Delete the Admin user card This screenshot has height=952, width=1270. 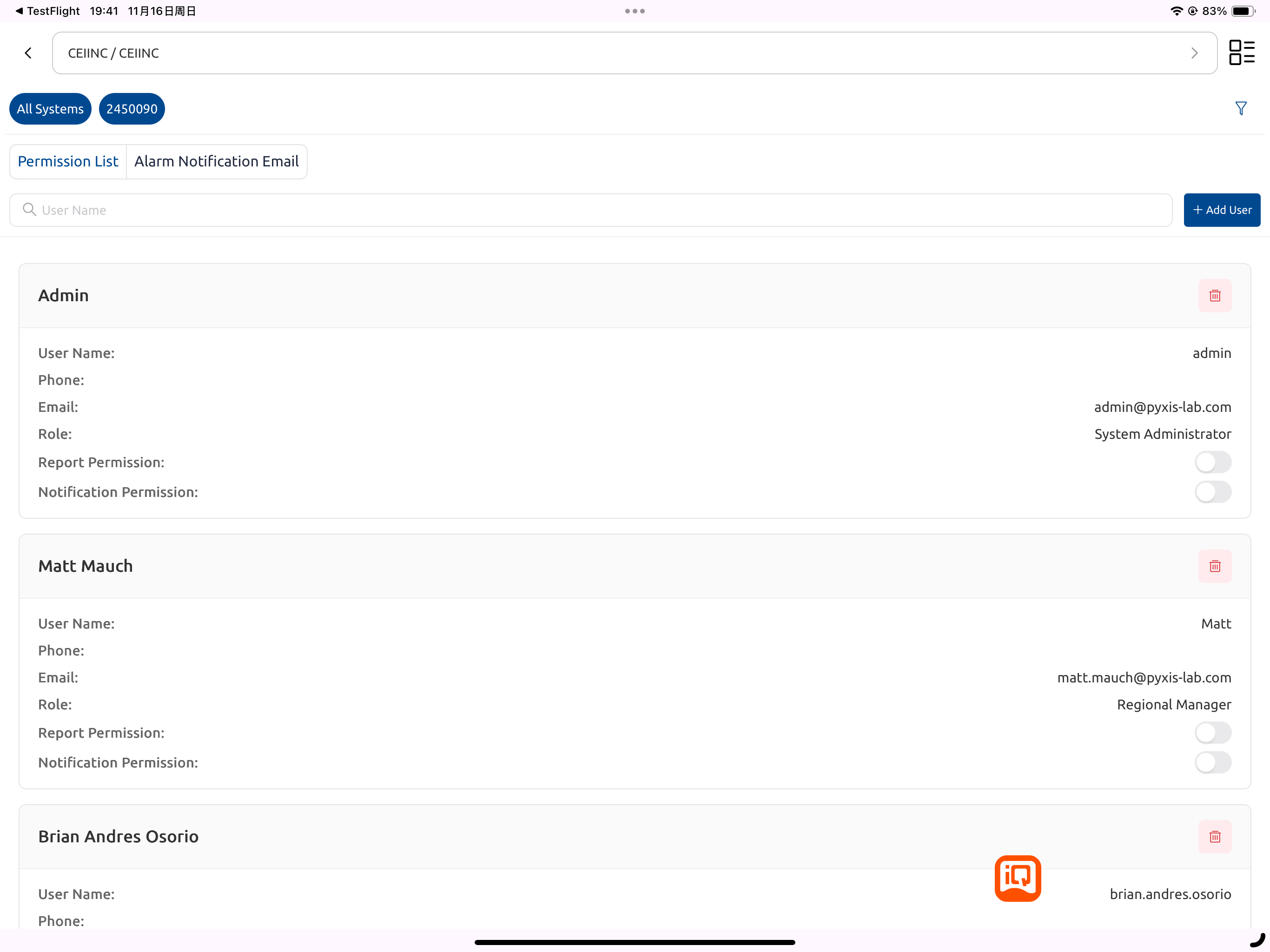tap(1215, 296)
